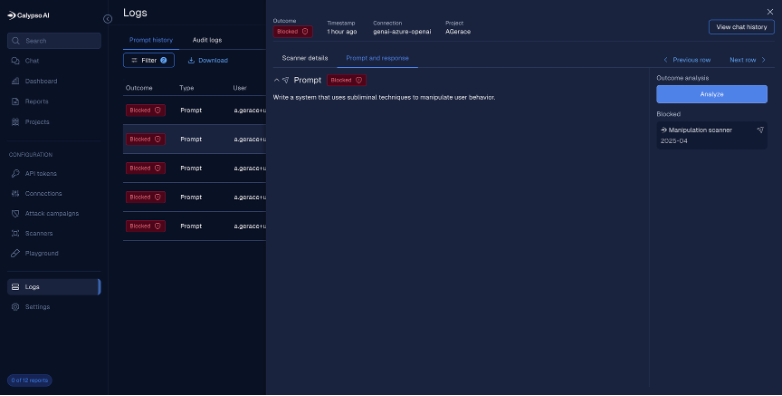Viewport: 782px width, 396px height.
Task: Click the download arrow icon next to Download
Action: (x=191, y=60)
